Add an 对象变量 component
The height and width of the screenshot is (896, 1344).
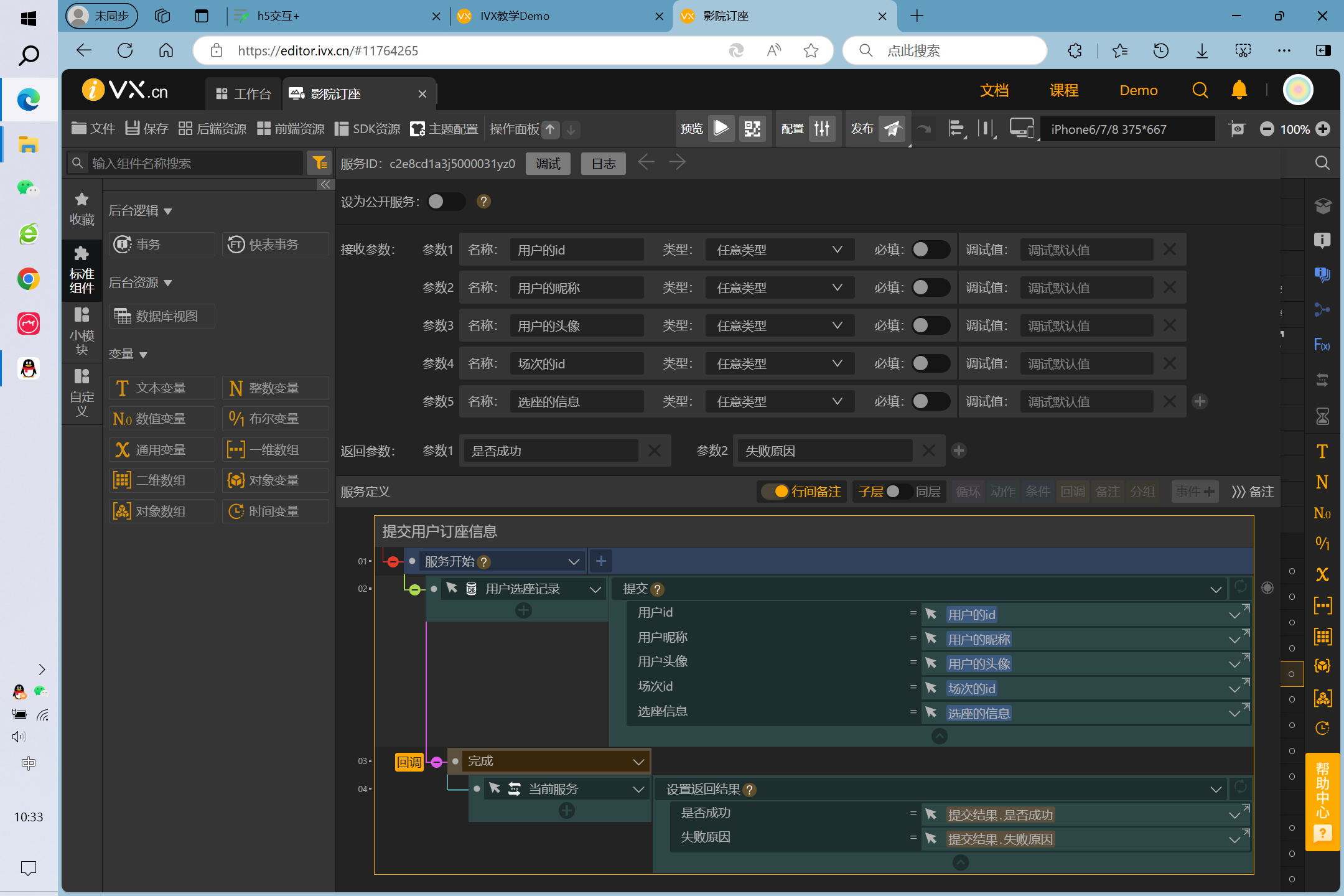tap(276, 480)
